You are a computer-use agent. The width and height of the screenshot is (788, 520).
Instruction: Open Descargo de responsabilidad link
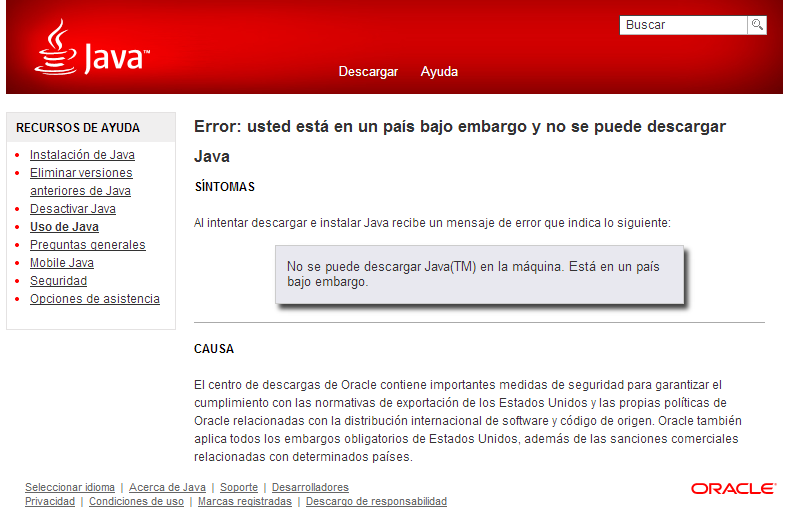click(376, 501)
